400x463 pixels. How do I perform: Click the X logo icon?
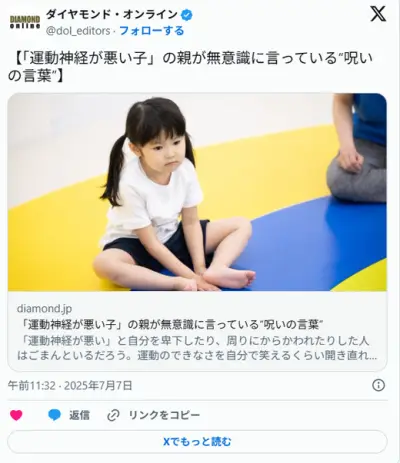coord(378,14)
